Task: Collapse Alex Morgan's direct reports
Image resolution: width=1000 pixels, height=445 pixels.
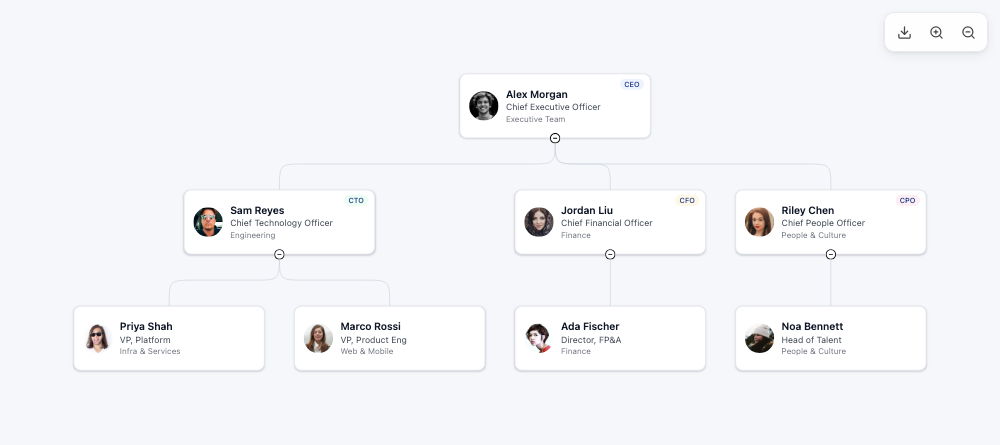Action: pos(555,138)
